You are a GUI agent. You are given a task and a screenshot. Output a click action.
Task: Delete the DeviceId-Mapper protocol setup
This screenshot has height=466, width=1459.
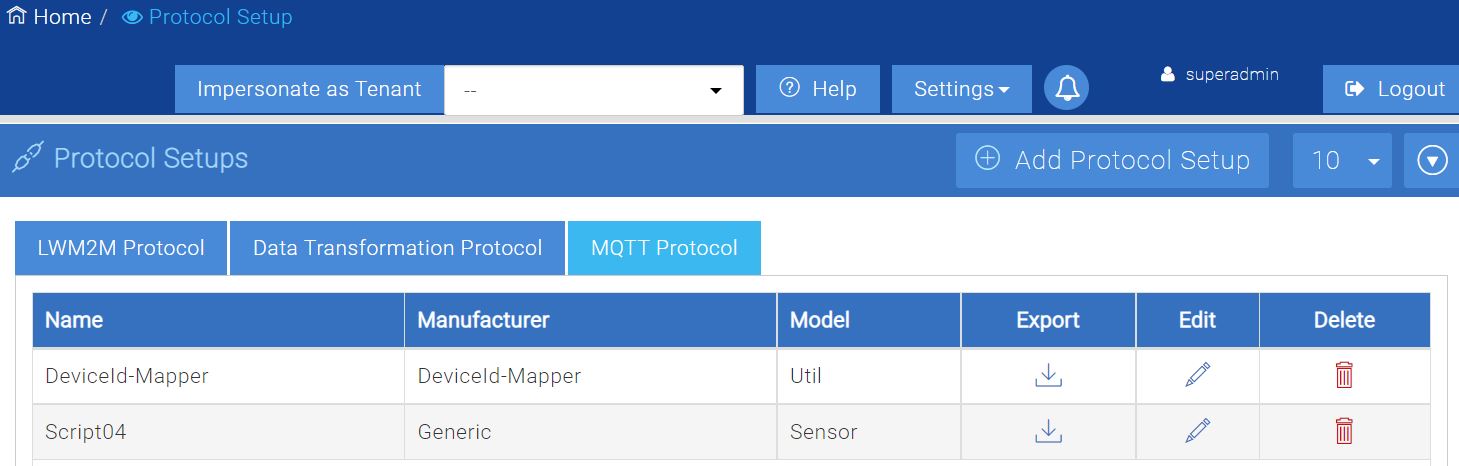pyautogui.click(x=1344, y=376)
